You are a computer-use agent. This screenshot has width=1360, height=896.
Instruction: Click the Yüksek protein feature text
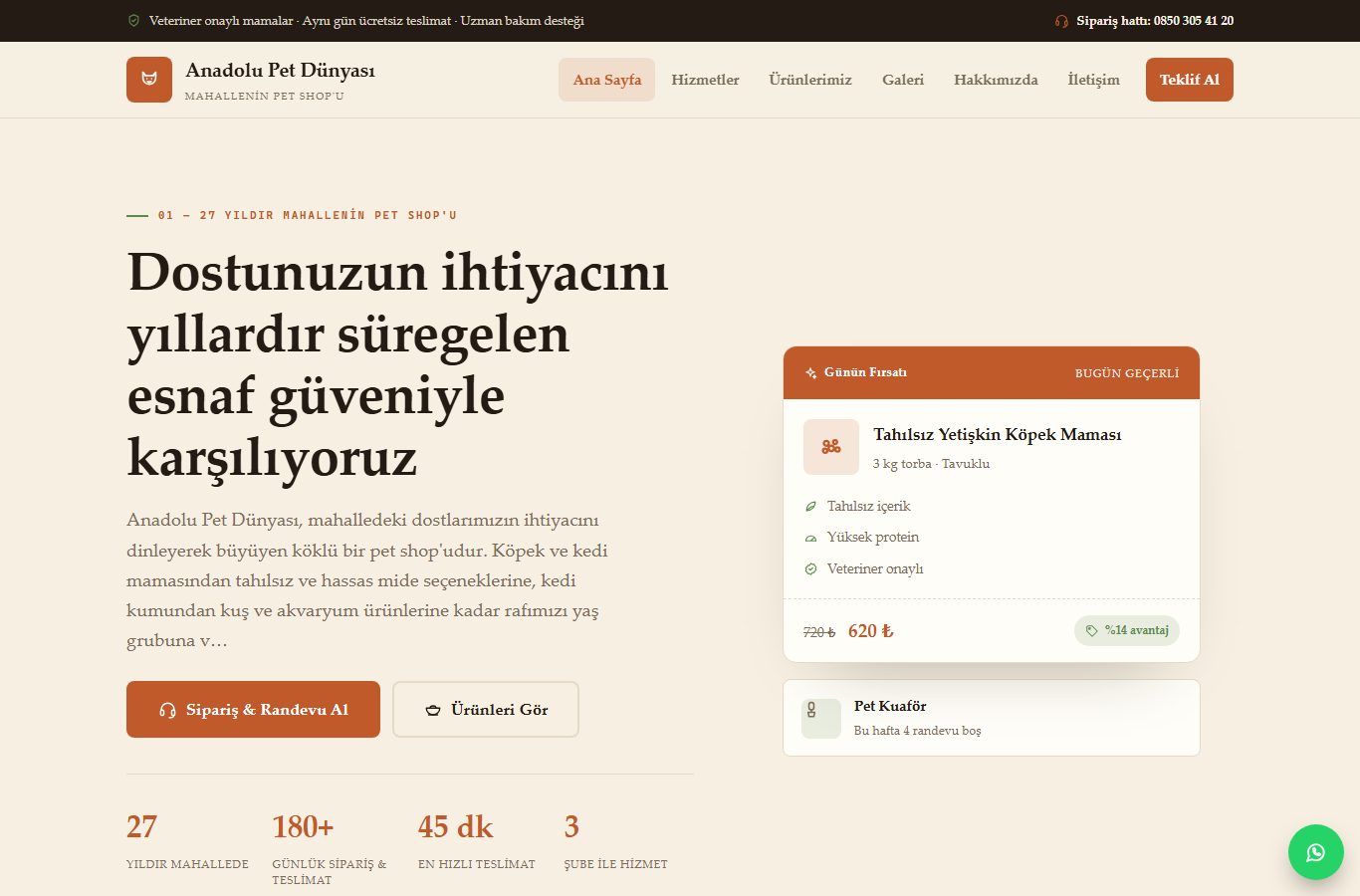click(873, 538)
